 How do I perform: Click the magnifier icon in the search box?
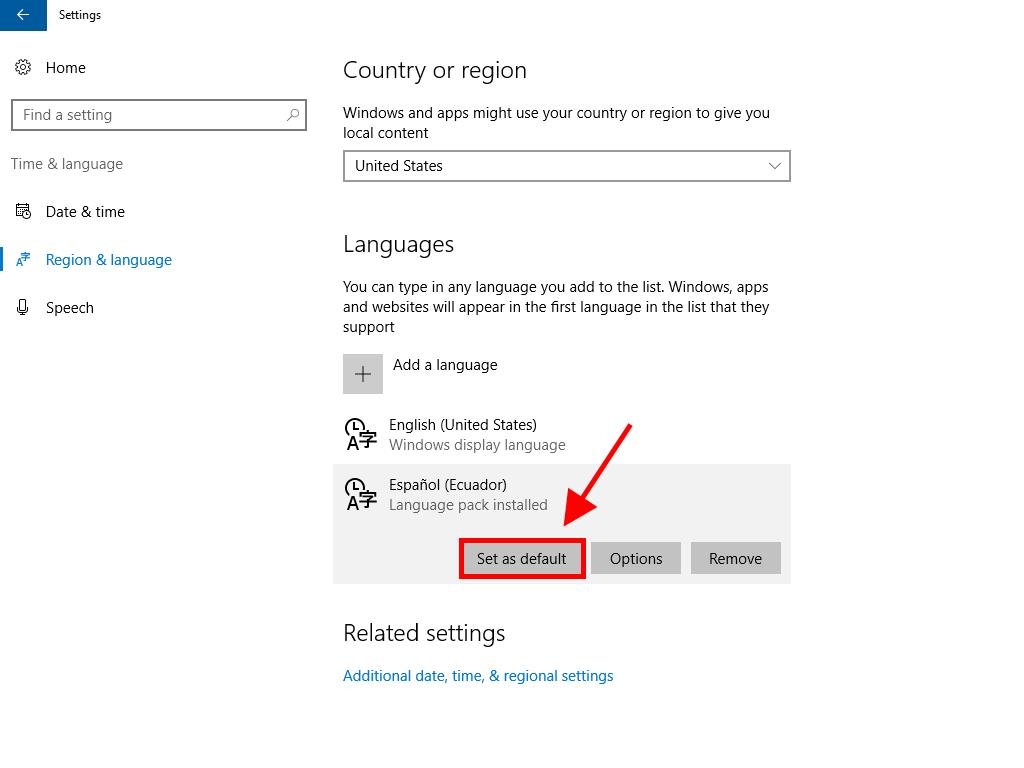[x=293, y=115]
